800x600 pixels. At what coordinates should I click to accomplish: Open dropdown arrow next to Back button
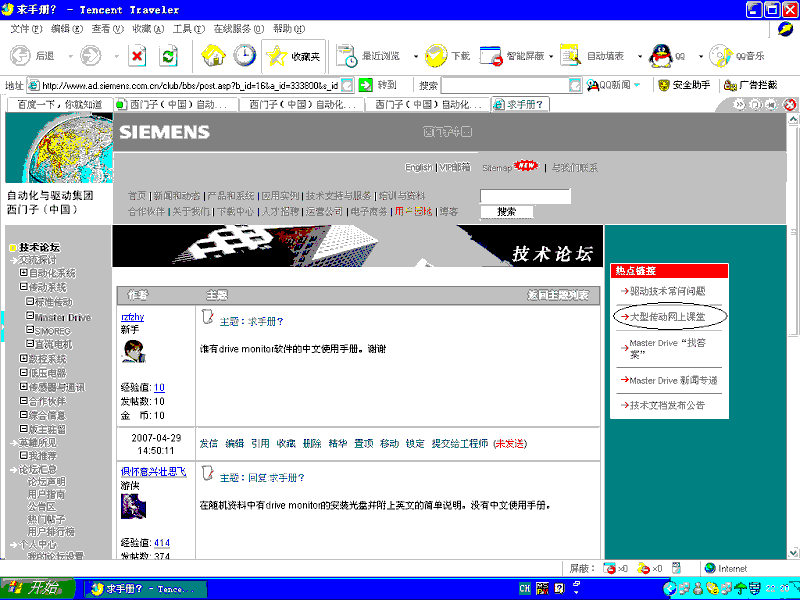70,56
